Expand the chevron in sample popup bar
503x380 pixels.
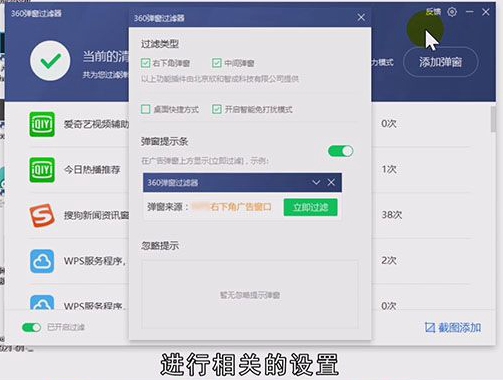click(316, 182)
